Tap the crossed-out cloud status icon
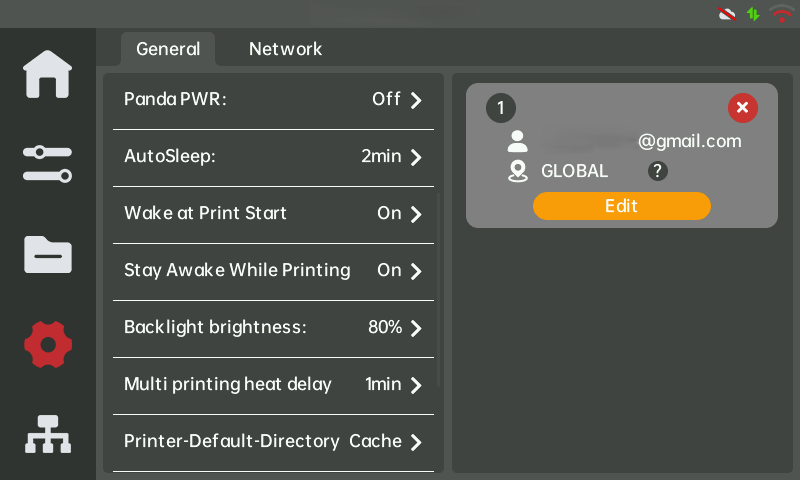The image size is (800, 480). tap(727, 14)
